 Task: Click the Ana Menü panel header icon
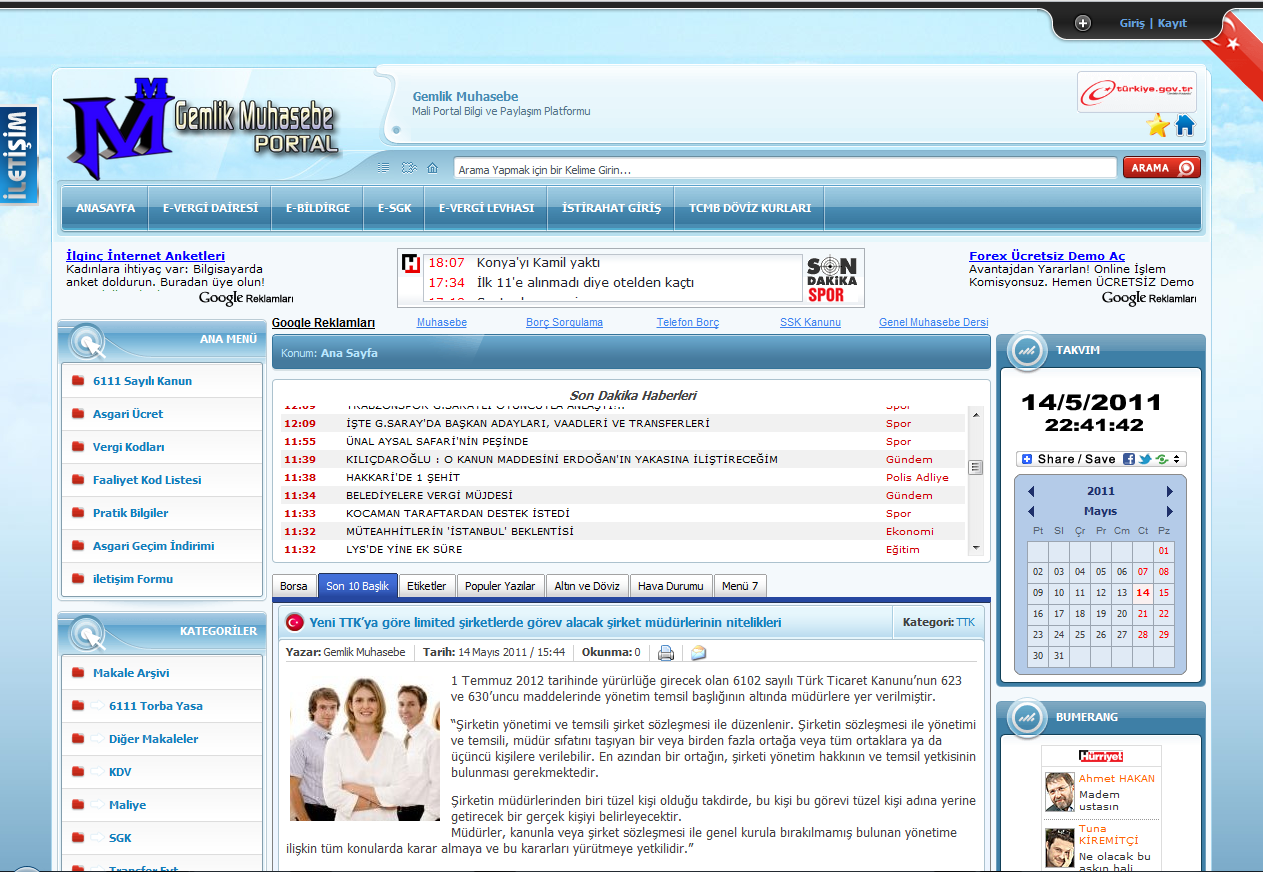(87, 342)
